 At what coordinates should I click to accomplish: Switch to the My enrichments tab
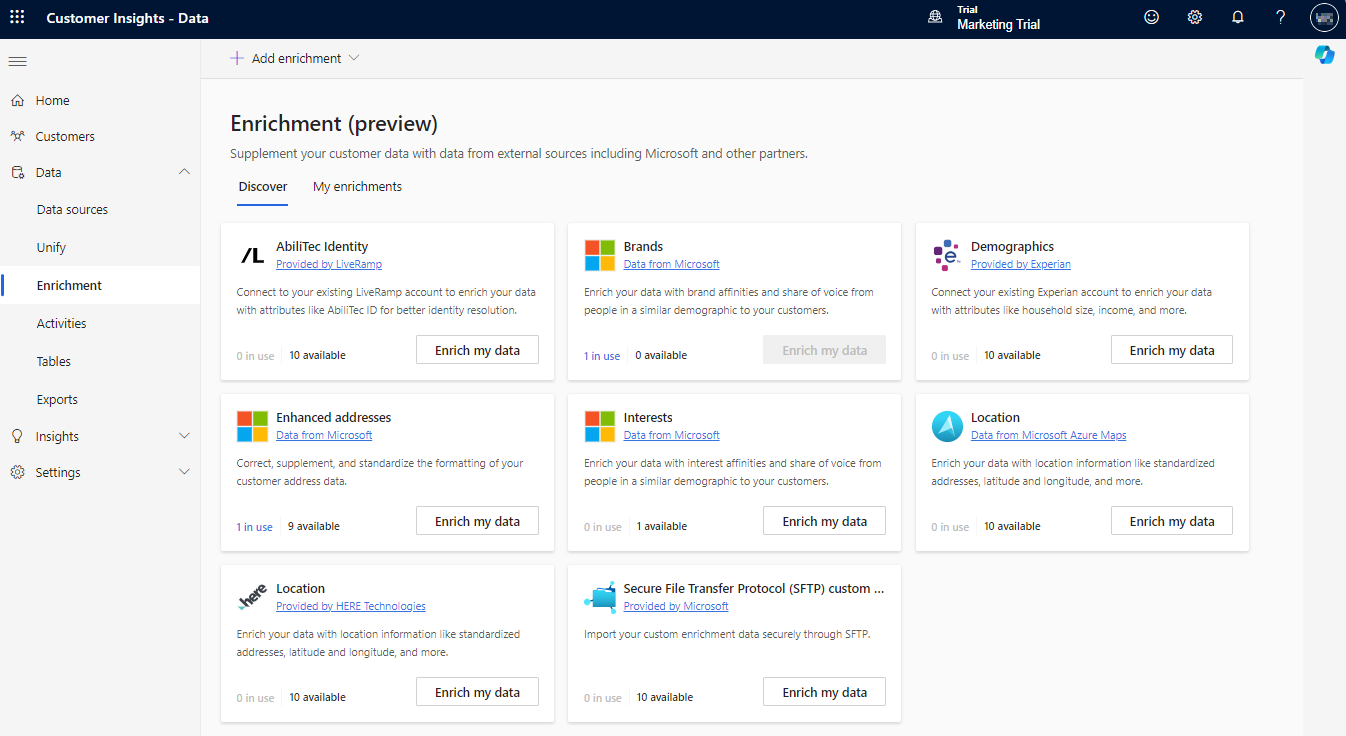click(357, 186)
